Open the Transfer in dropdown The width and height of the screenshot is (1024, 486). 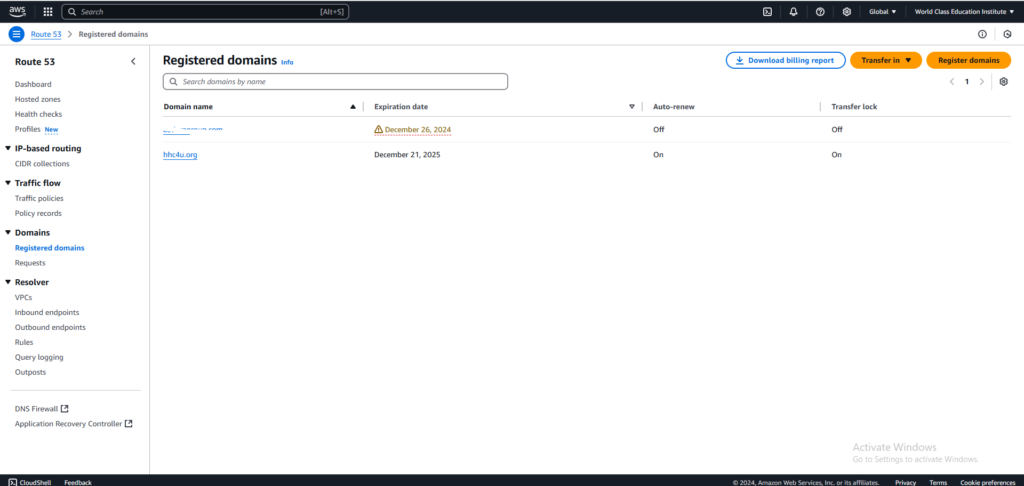(886, 60)
